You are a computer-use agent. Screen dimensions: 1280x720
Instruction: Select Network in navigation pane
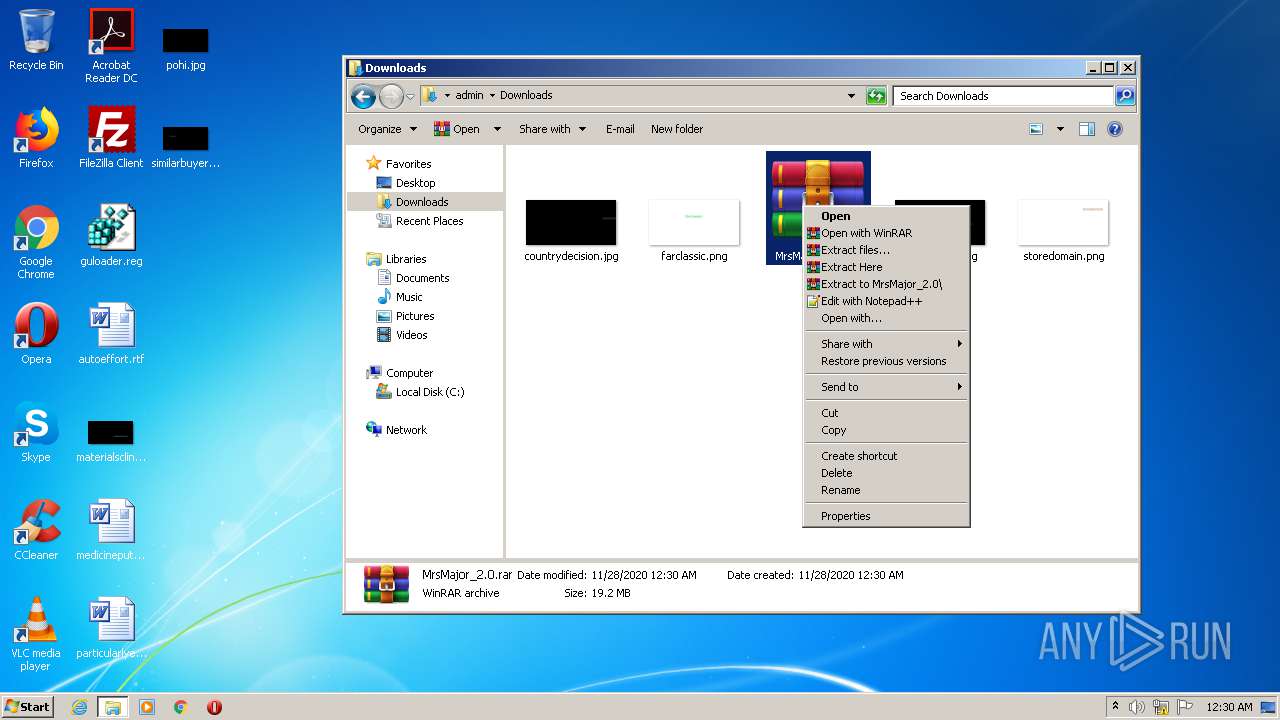[x=397, y=430]
